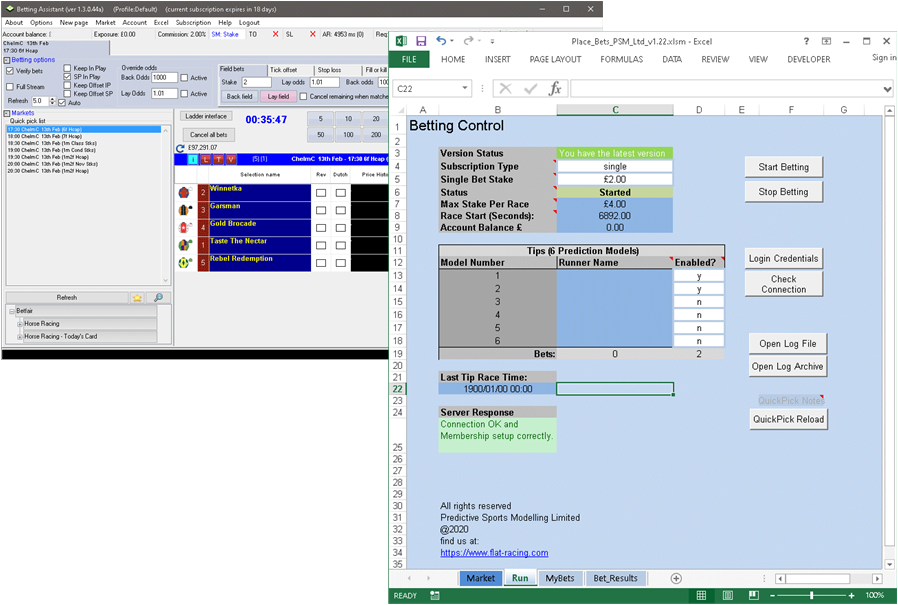
Task: Switch to Page Break Preview icon in status bar
Action: [x=754, y=596]
